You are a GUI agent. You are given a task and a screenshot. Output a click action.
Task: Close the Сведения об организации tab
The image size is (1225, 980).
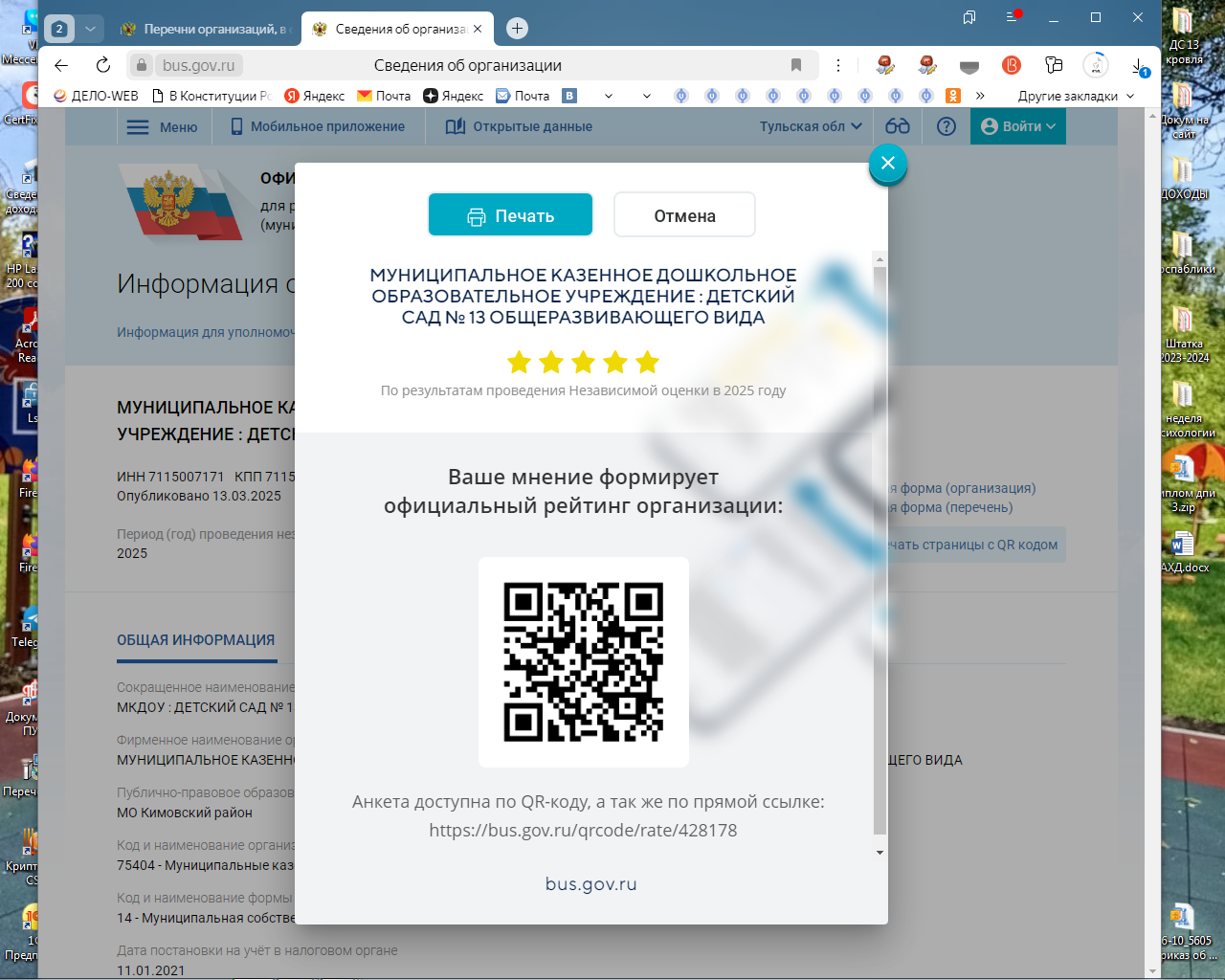tap(478, 29)
